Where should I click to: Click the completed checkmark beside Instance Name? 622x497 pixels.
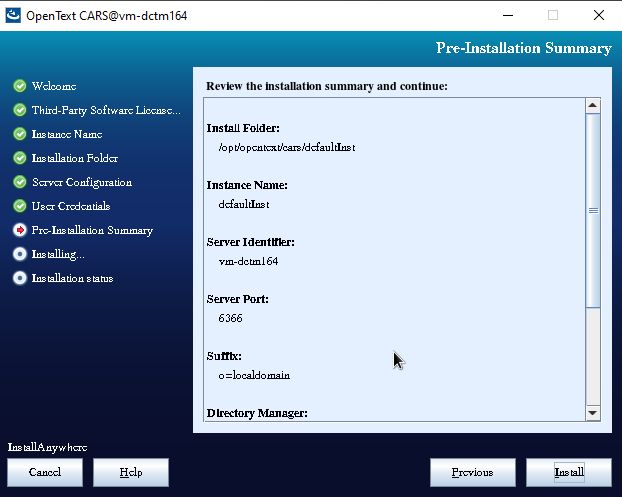coord(19,134)
